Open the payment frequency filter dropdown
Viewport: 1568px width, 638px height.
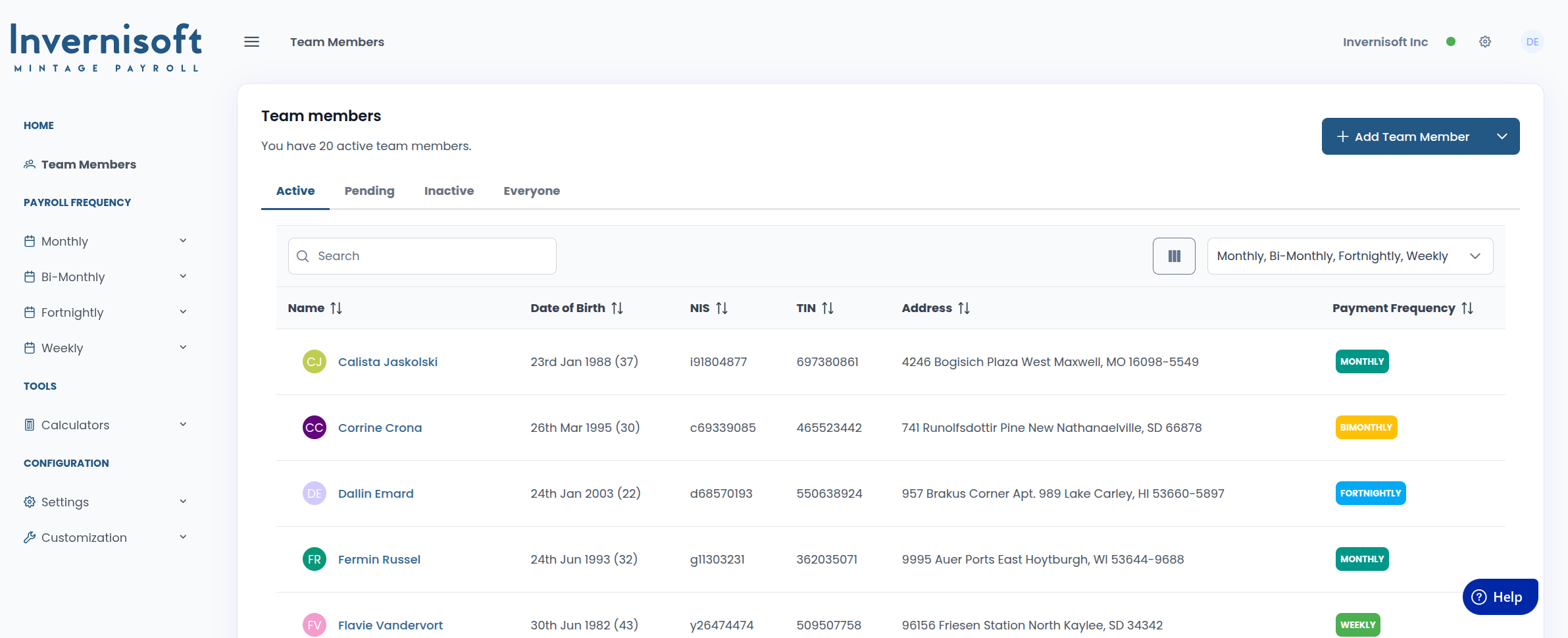click(x=1350, y=256)
